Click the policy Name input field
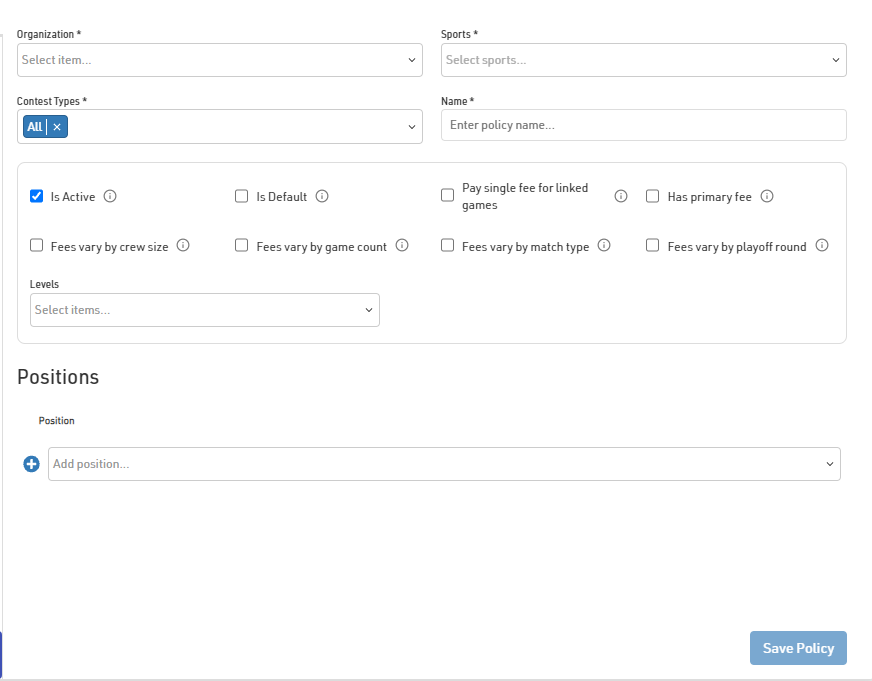Viewport: 872px width, 681px height. pyautogui.click(x=643, y=125)
